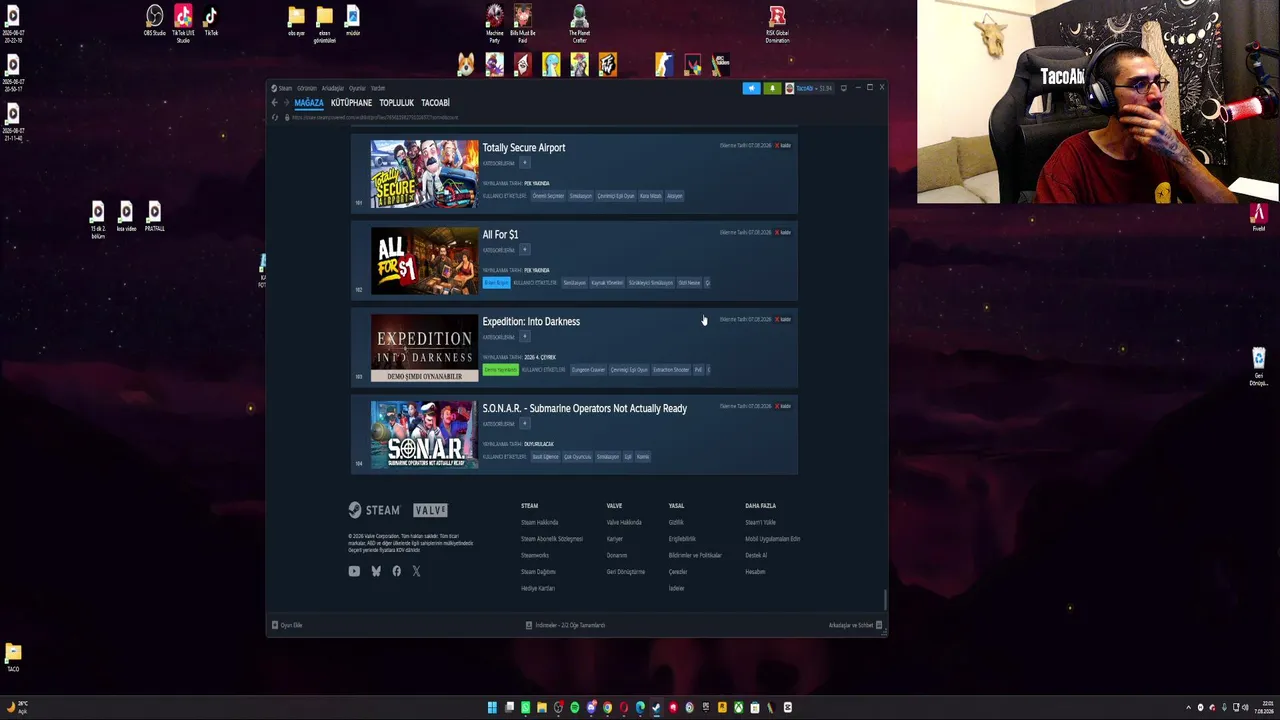Add a category to All For $1
This screenshot has height=720, width=1280.
(x=525, y=250)
